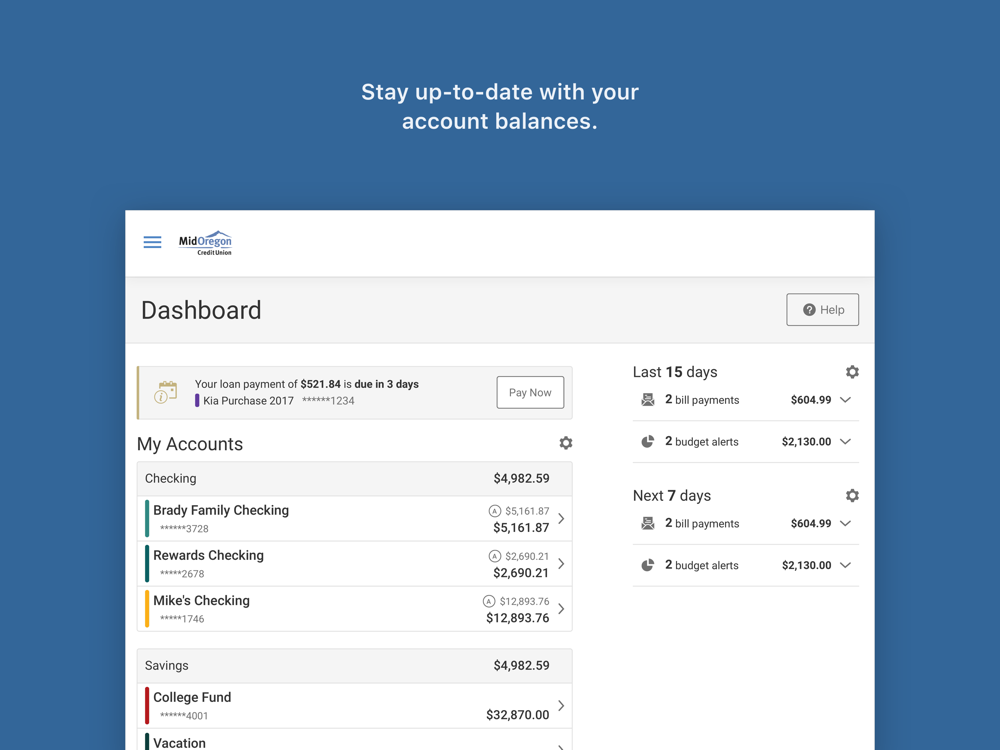1000x750 pixels.
Task: Expand budget alerts in Next 7 days
Action: 846,566
